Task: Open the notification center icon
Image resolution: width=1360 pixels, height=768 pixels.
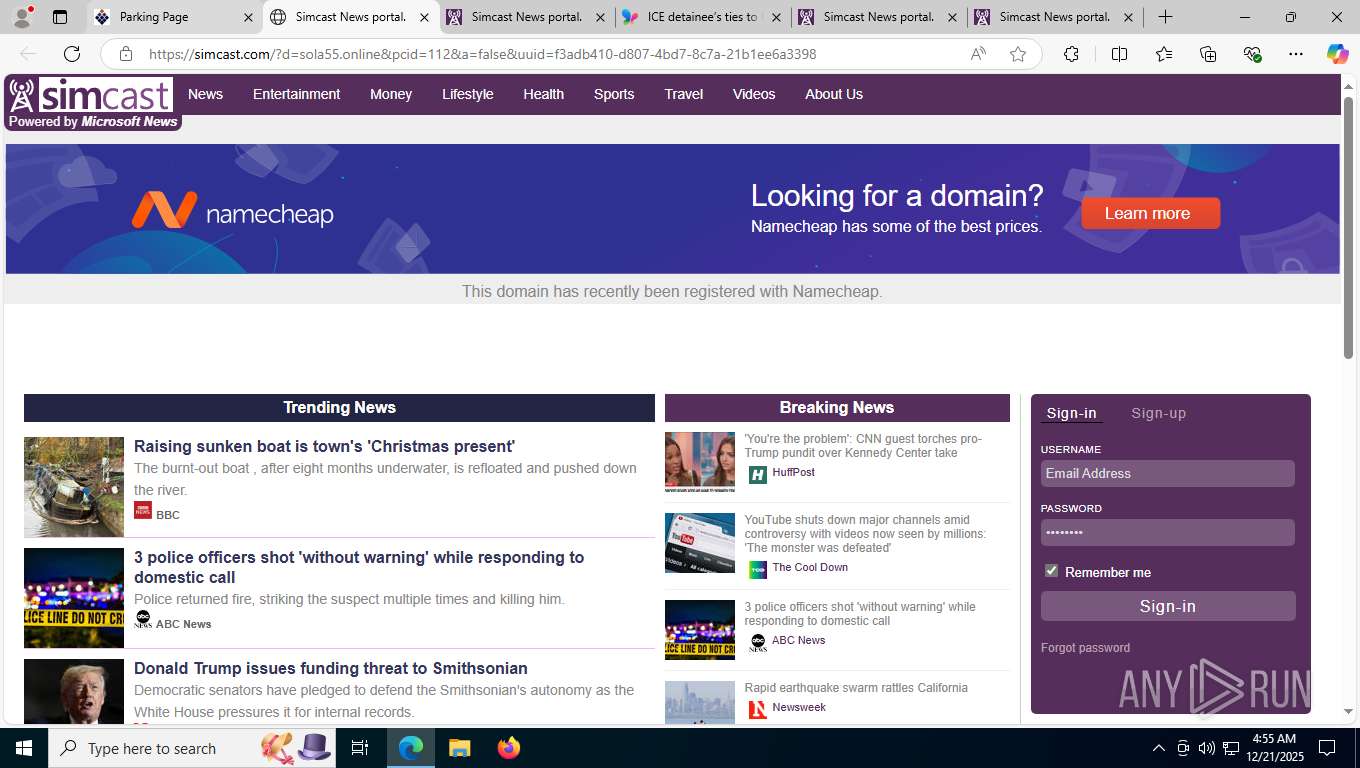Action: click(1327, 748)
